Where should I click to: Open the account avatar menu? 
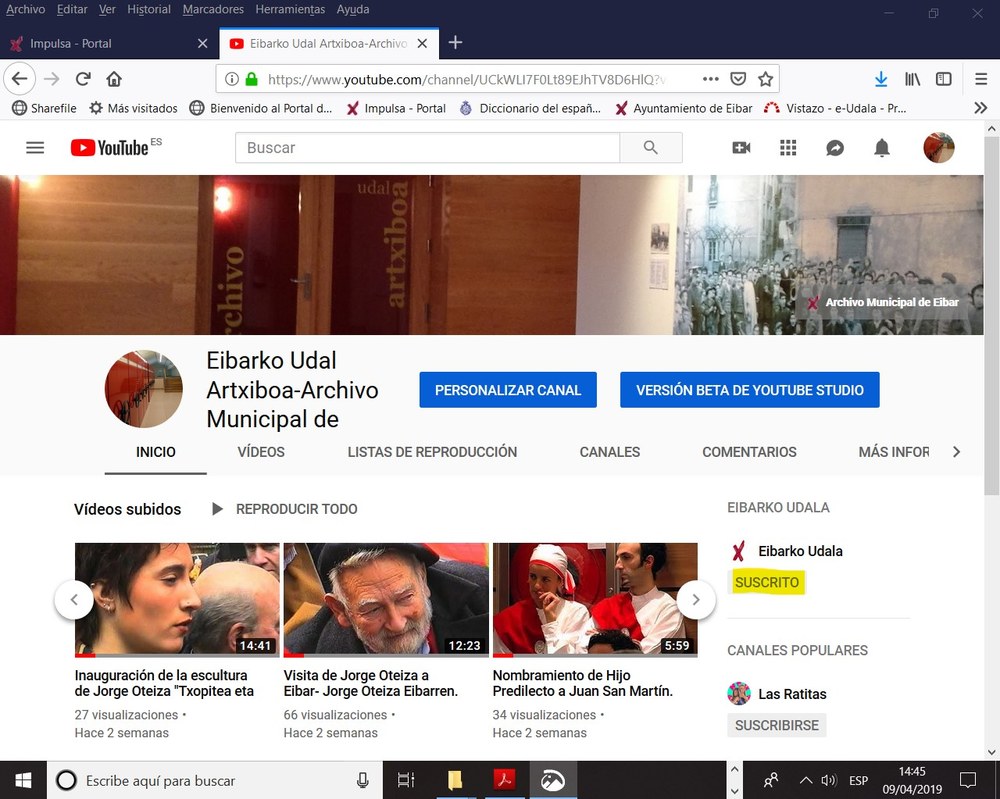pyautogui.click(x=939, y=148)
